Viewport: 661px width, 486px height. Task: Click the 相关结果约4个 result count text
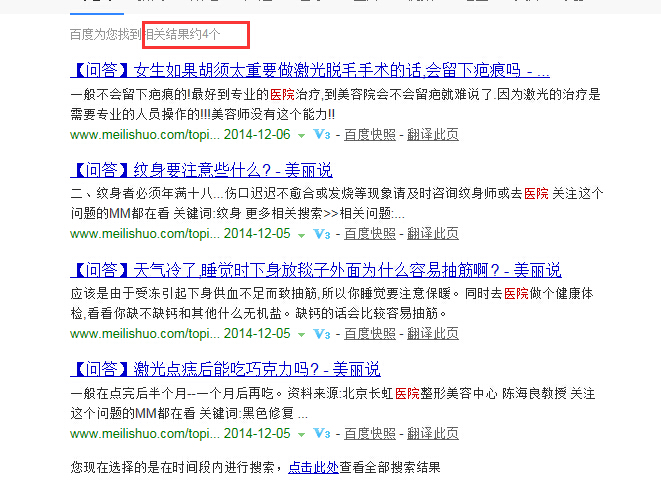(184, 35)
